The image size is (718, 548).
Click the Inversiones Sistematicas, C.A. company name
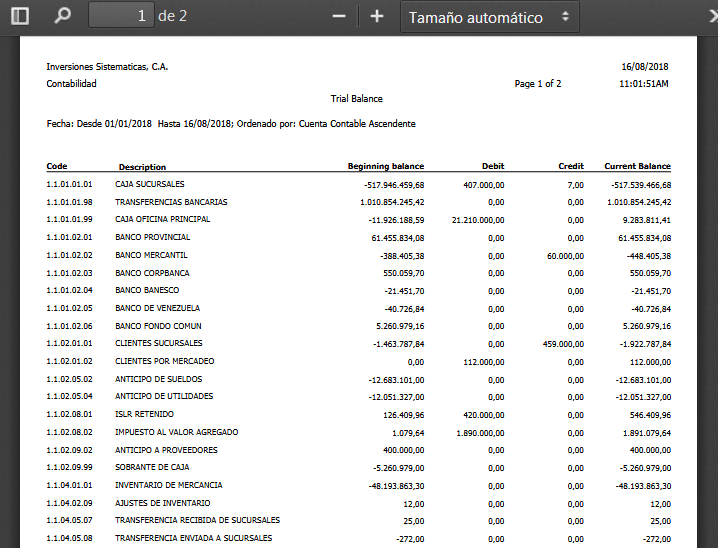tap(107, 67)
